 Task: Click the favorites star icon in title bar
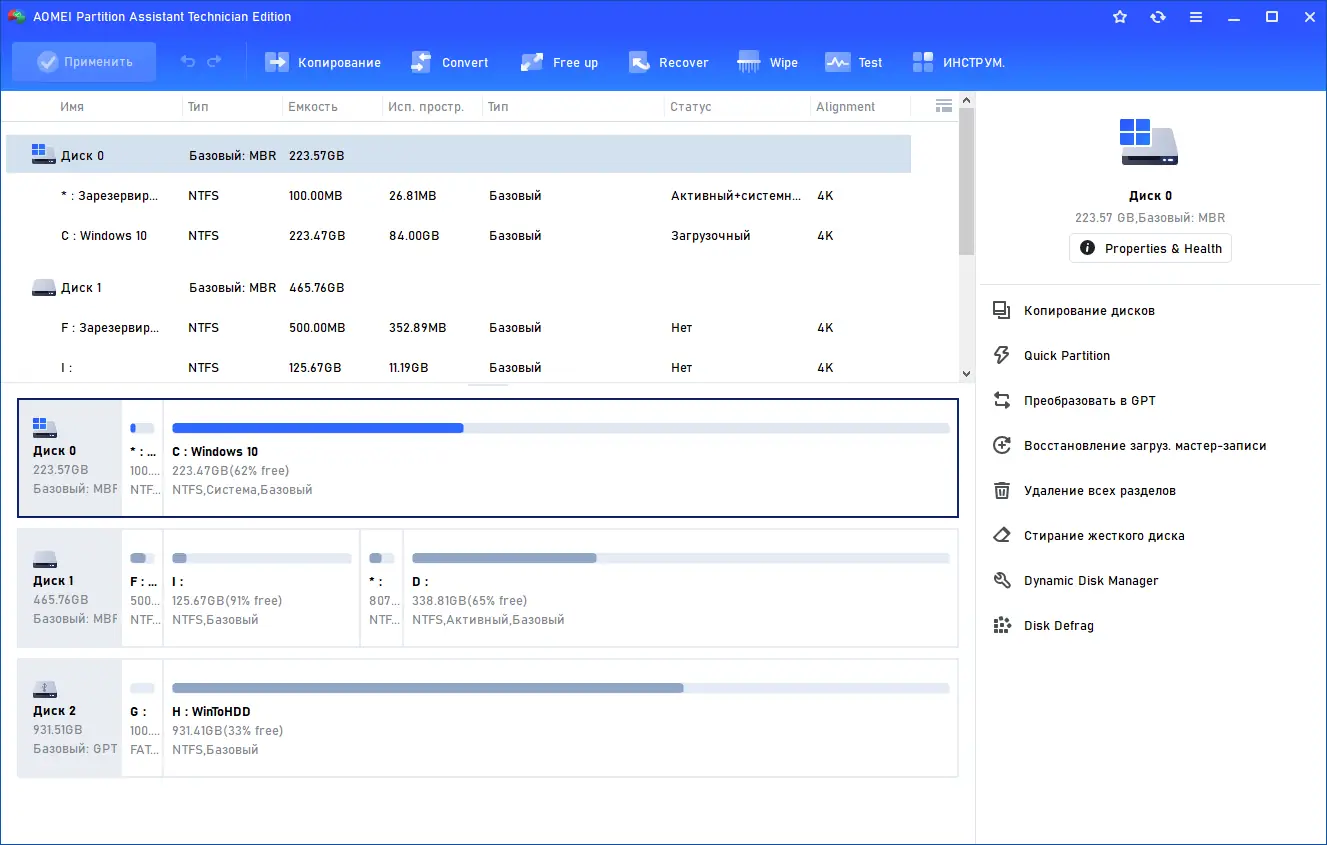tap(1120, 17)
